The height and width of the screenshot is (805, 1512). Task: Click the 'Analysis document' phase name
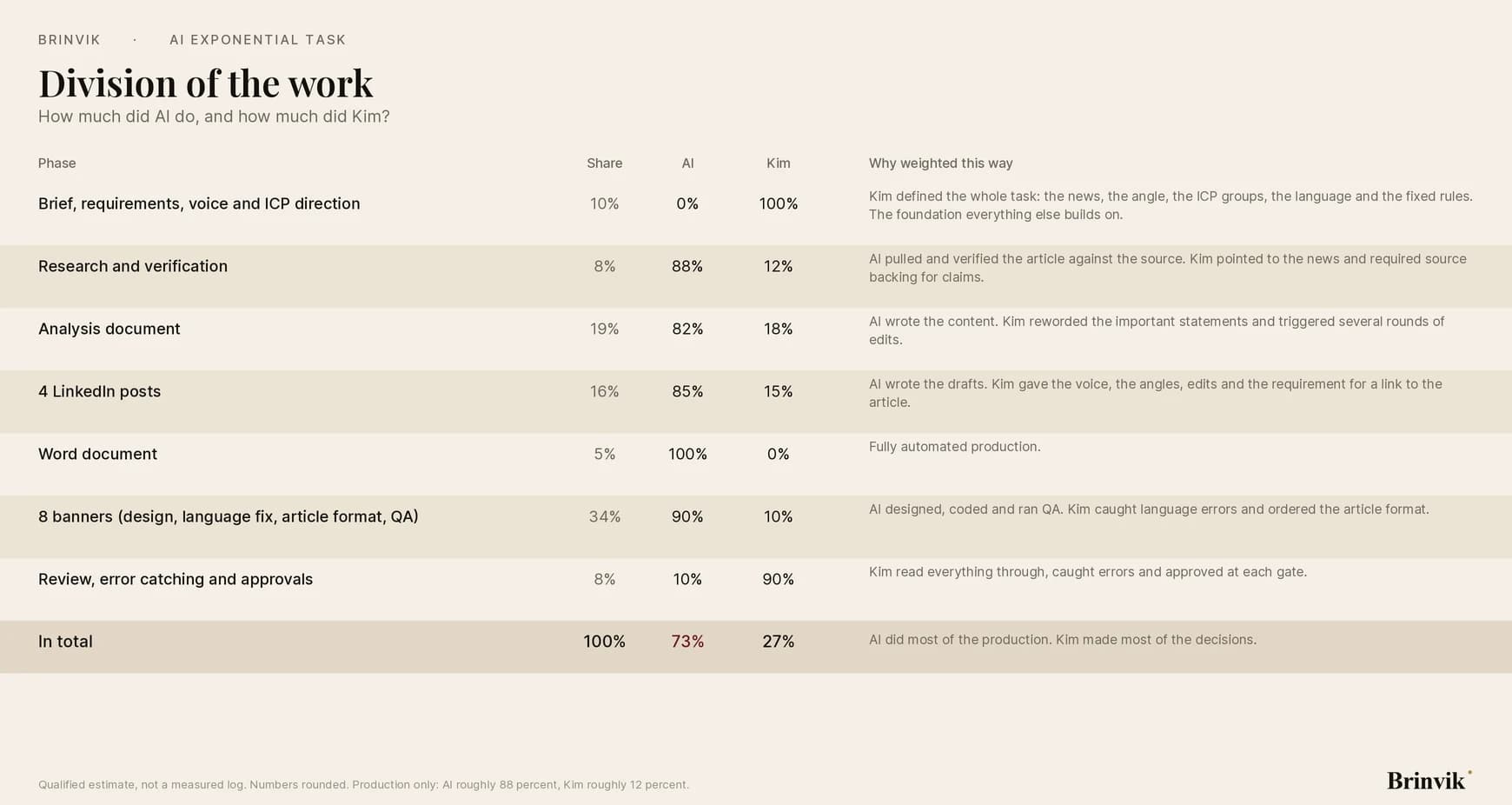109,329
